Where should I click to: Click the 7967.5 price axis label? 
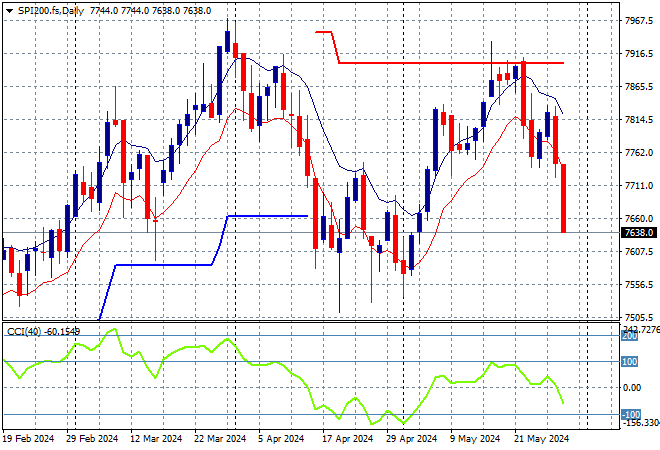[x=639, y=20]
